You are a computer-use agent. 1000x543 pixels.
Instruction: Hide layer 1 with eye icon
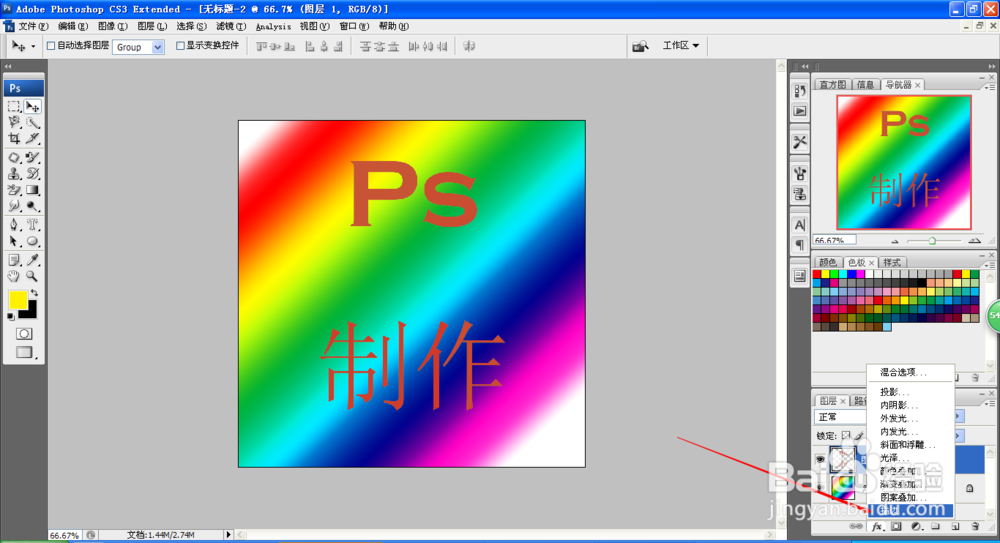[820, 459]
